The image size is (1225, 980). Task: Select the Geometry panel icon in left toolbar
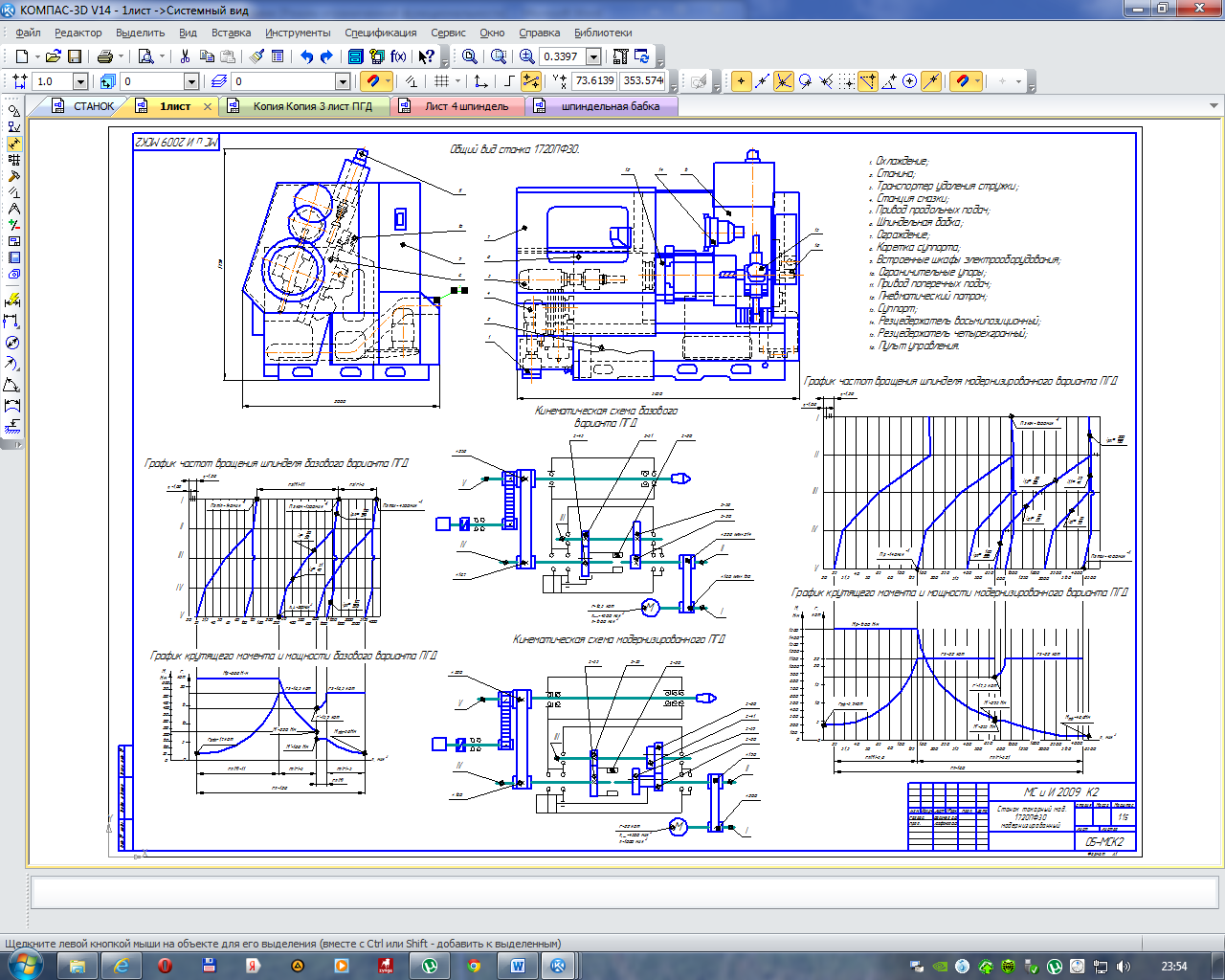[13, 110]
